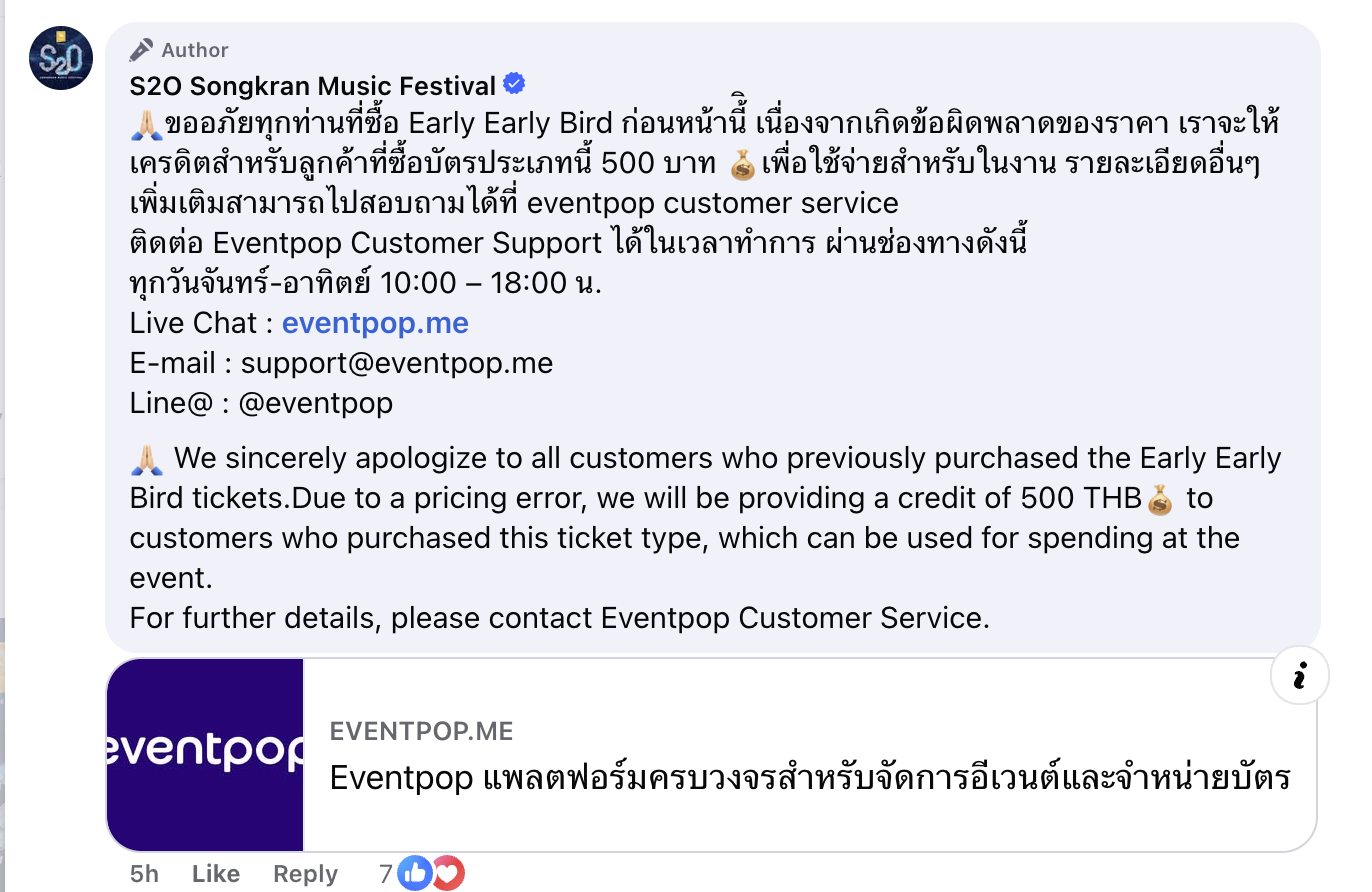Click the blue verified checkmark badge

(x=514, y=85)
